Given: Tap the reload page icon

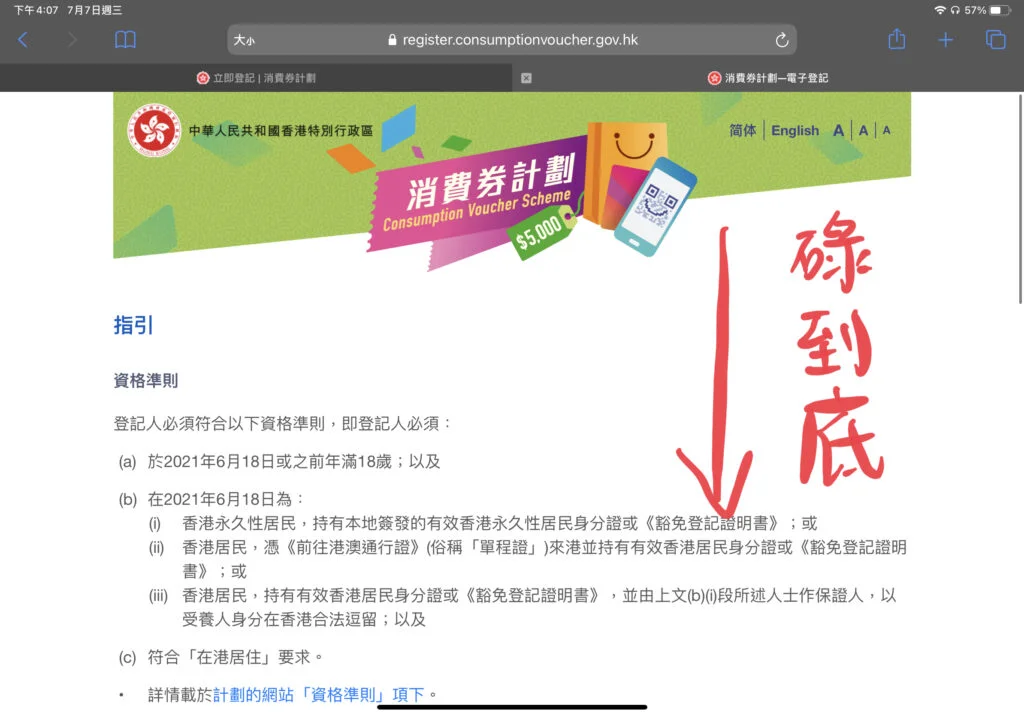Looking at the screenshot, I should [782, 41].
